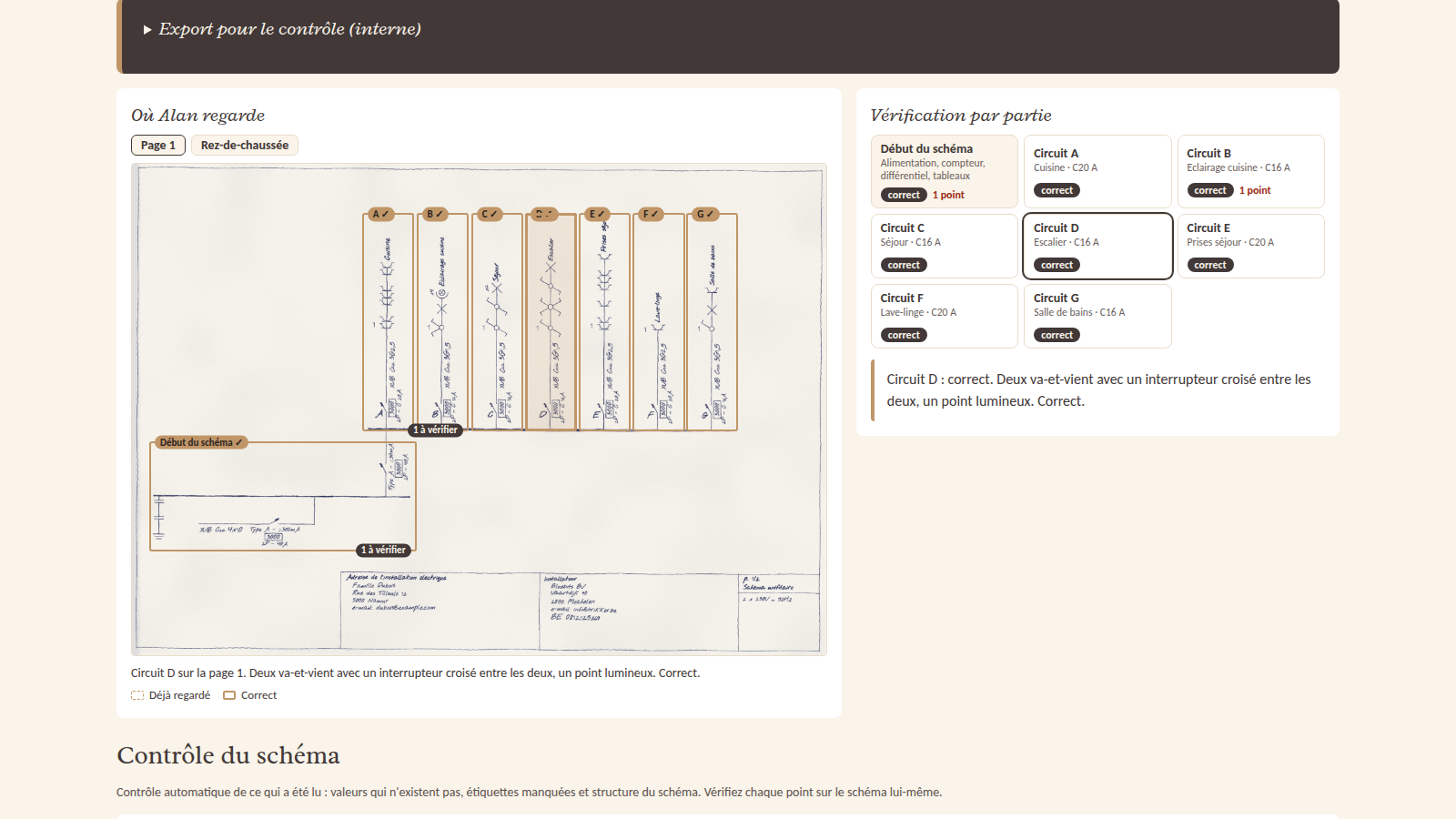Open the Circuit A Cuisine card
Screen dimensions: 1456x819
pos(1097,171)
